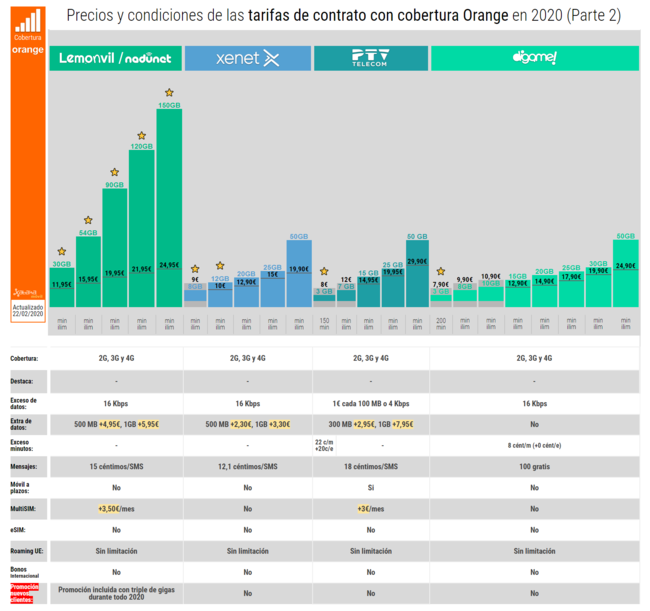Select the Exceso de datos row label

pyautogui.click(x=26, y=403)
